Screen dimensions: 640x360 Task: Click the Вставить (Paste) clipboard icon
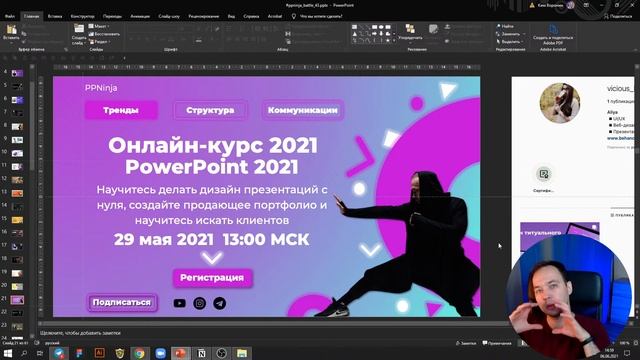(11, 30)
